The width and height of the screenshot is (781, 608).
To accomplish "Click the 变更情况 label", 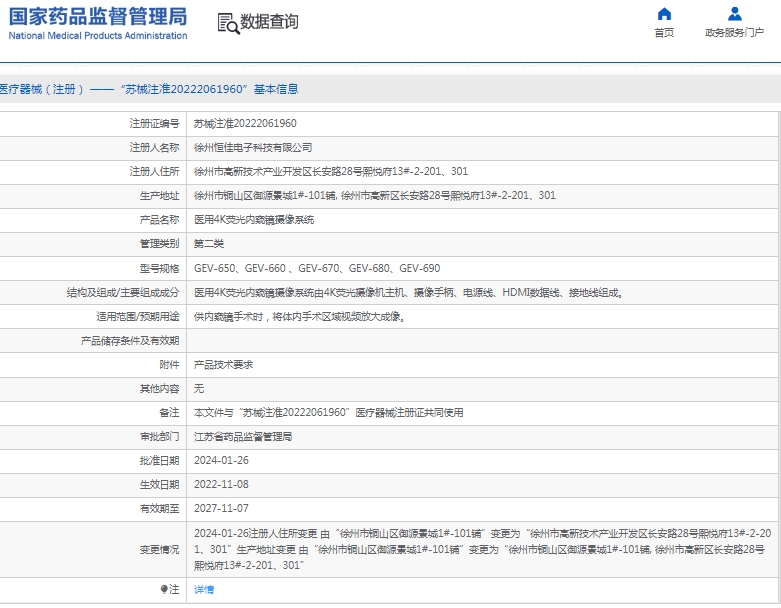I will coord(159,549).
